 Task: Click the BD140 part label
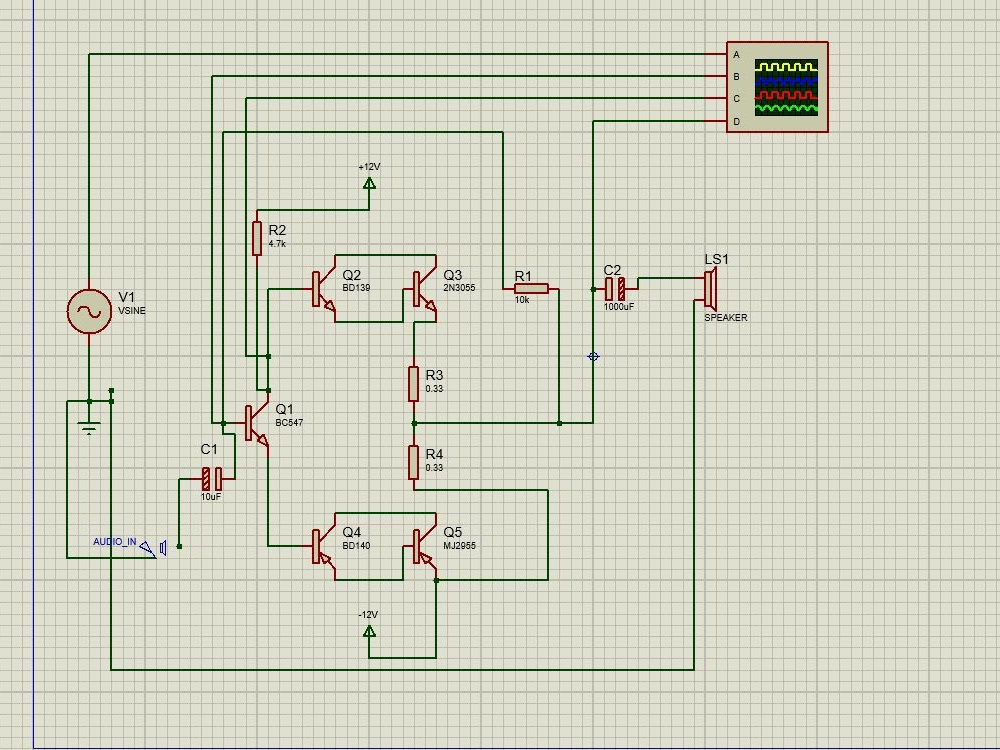(356, 545)
